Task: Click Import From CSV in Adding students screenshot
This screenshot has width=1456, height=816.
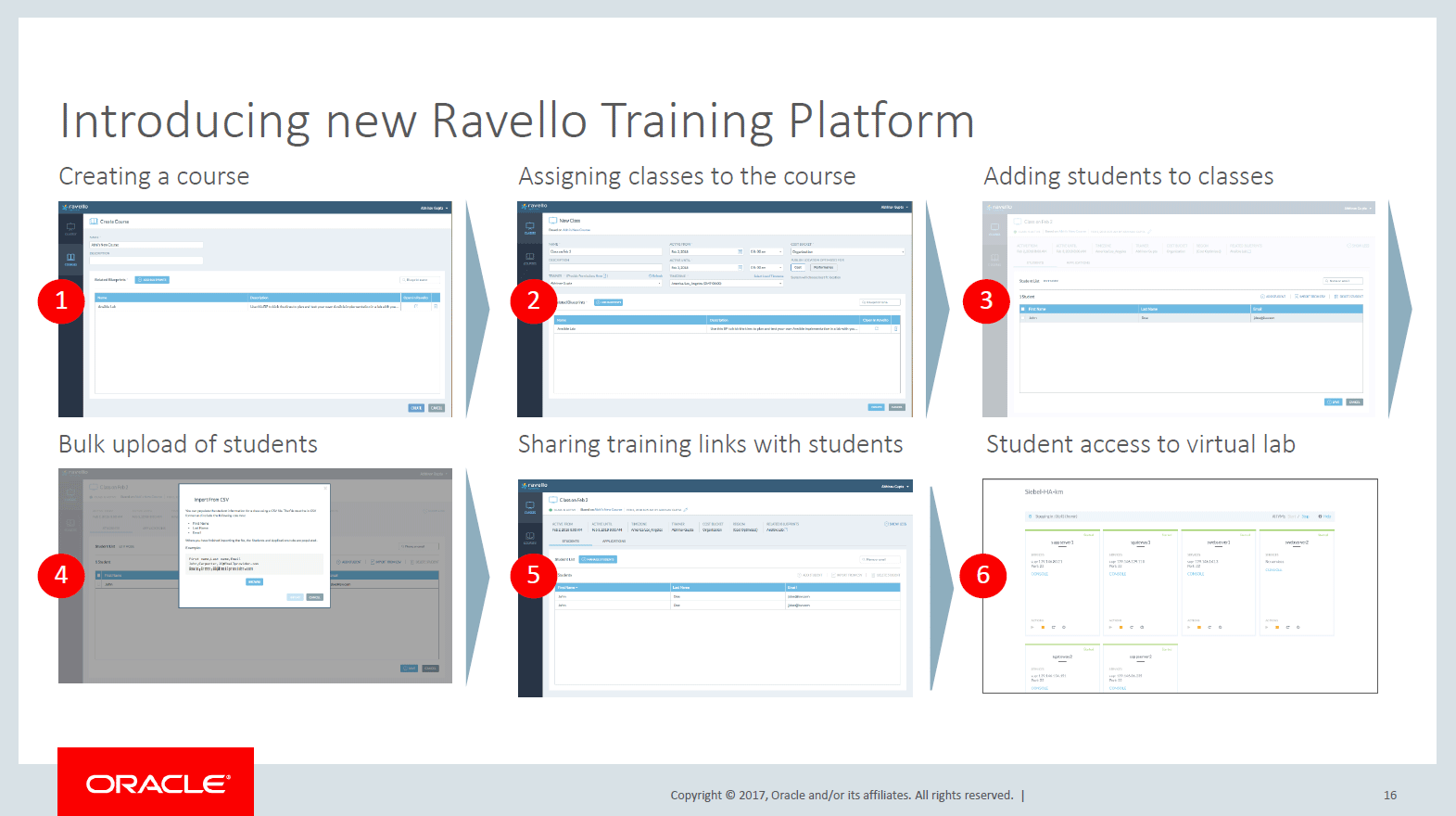Action: coord(1310,297)
